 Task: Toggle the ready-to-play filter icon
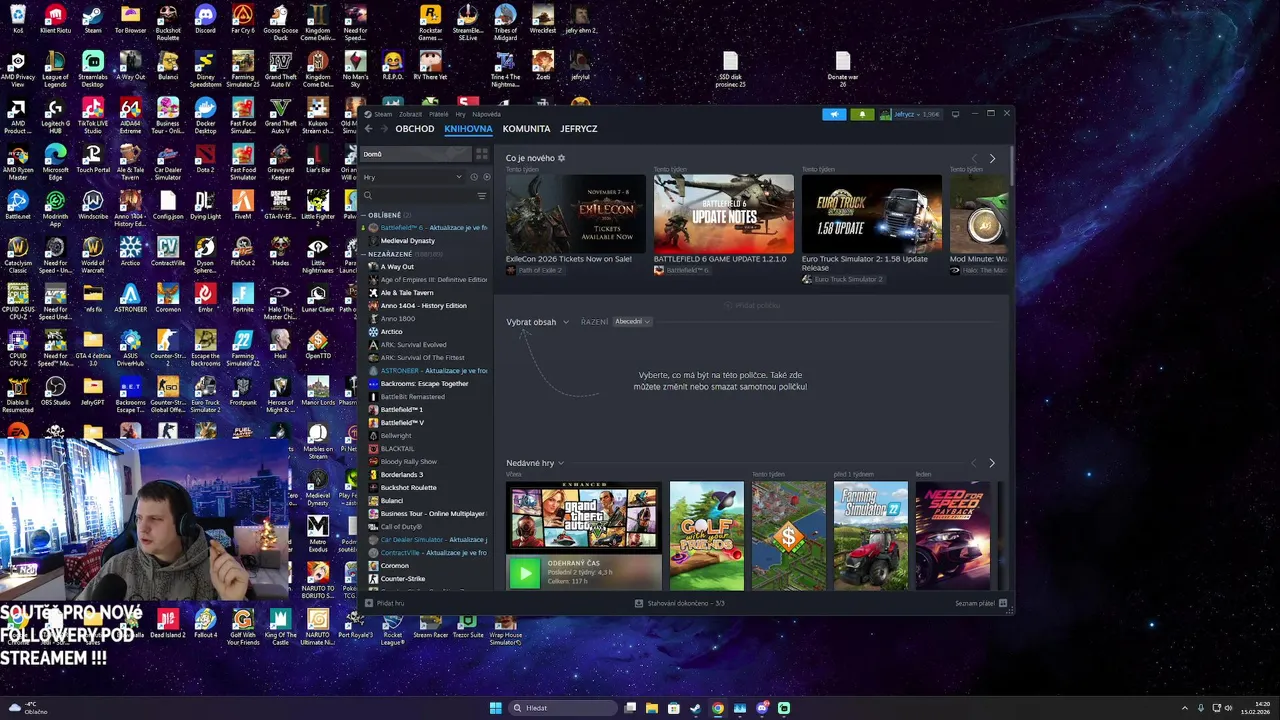click(485, 177)
